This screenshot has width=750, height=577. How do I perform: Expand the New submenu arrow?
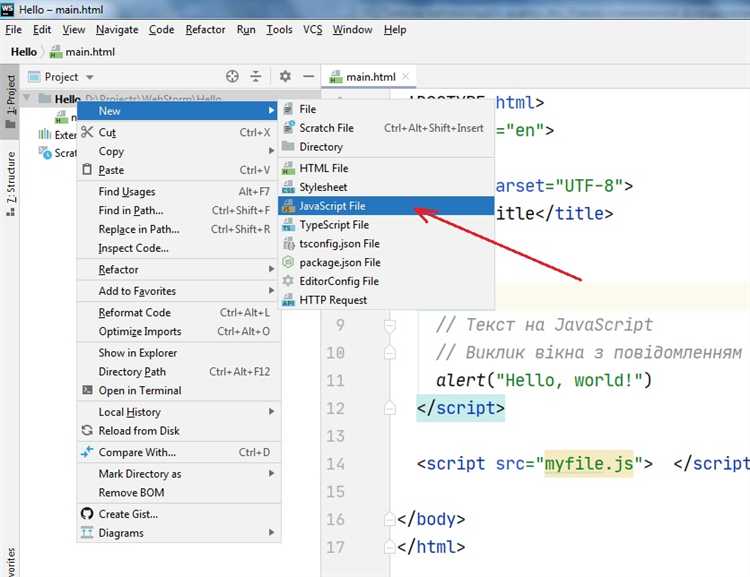[x=271, y=111]
